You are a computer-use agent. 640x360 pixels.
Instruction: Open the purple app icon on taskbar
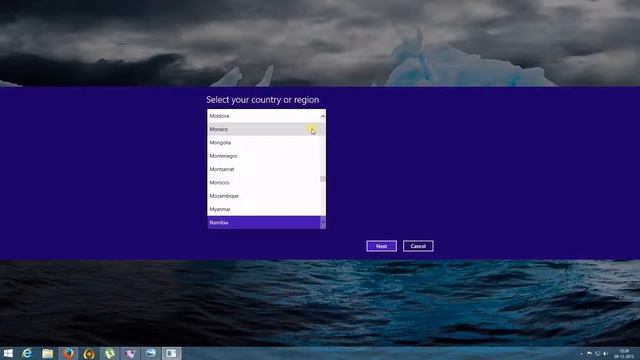(130, 353)
